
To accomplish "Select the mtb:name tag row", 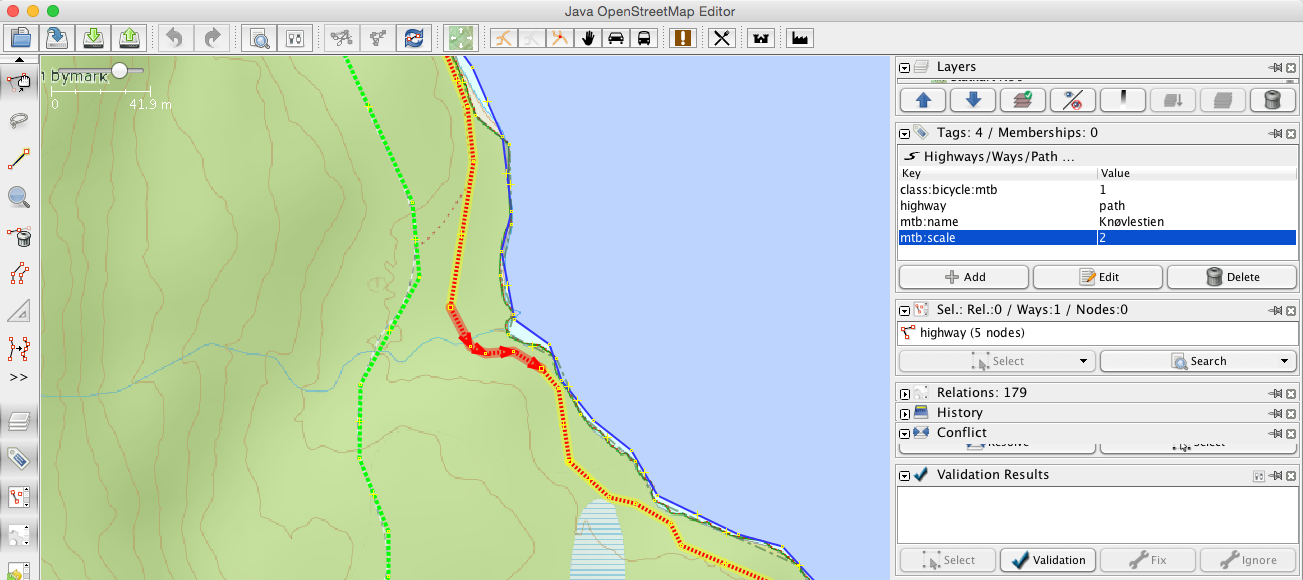I will pyautogui.click(x=1097, y=221).
